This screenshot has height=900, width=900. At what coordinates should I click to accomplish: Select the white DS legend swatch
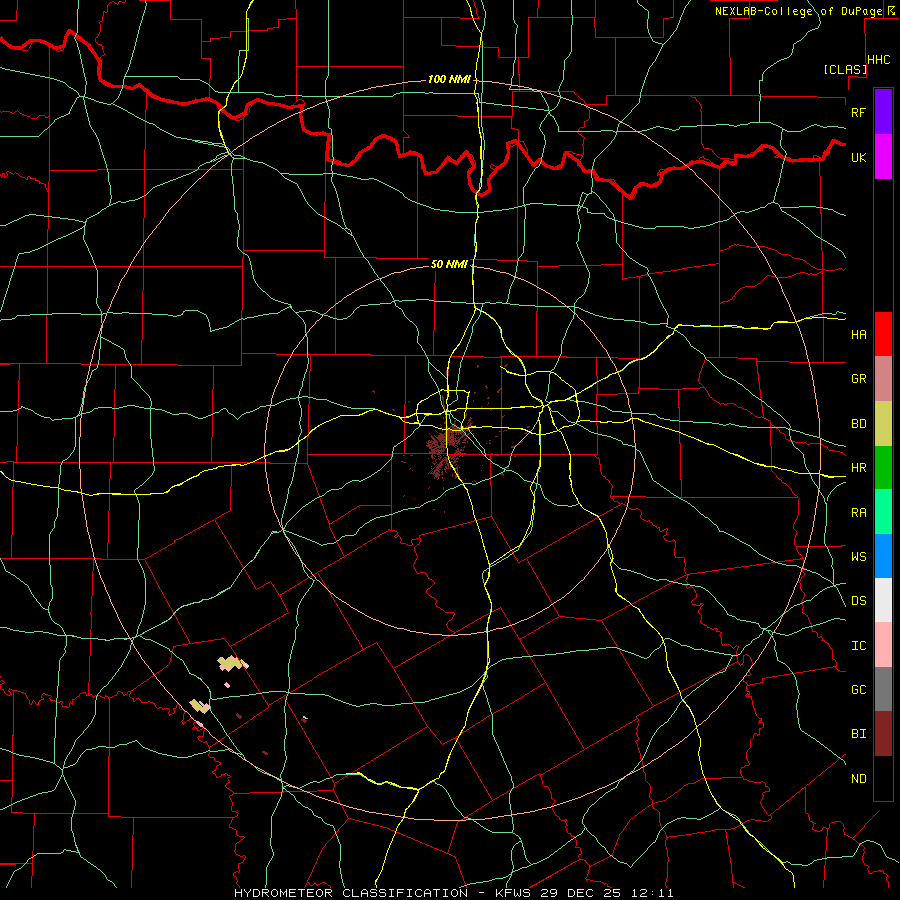coord(883,600)
